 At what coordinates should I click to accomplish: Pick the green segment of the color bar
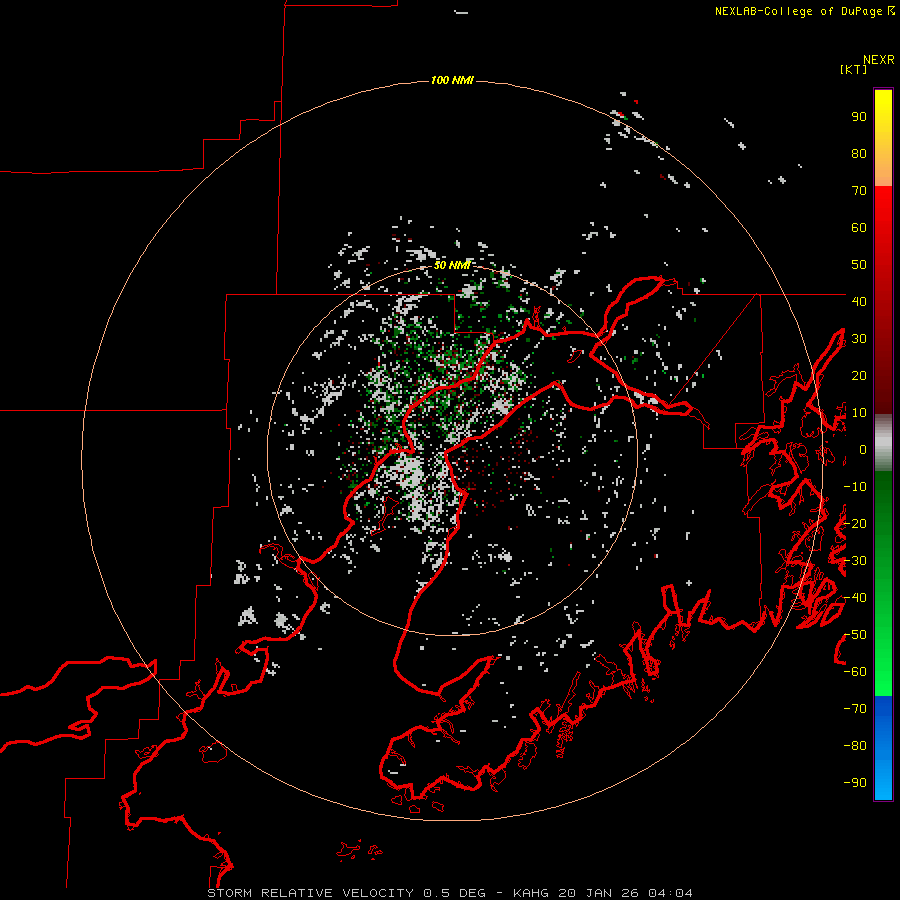883,583
